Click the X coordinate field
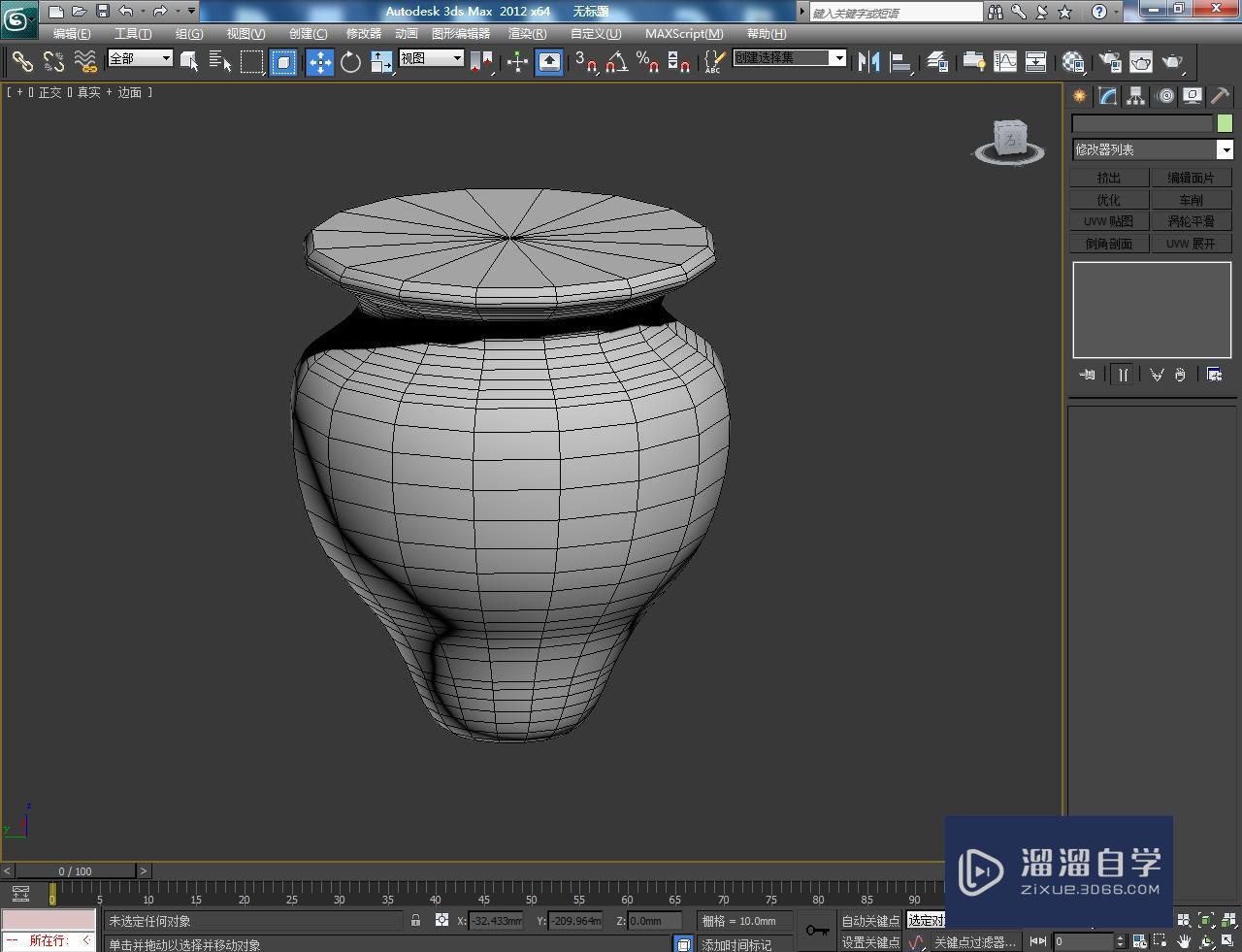 click(496, 921)
